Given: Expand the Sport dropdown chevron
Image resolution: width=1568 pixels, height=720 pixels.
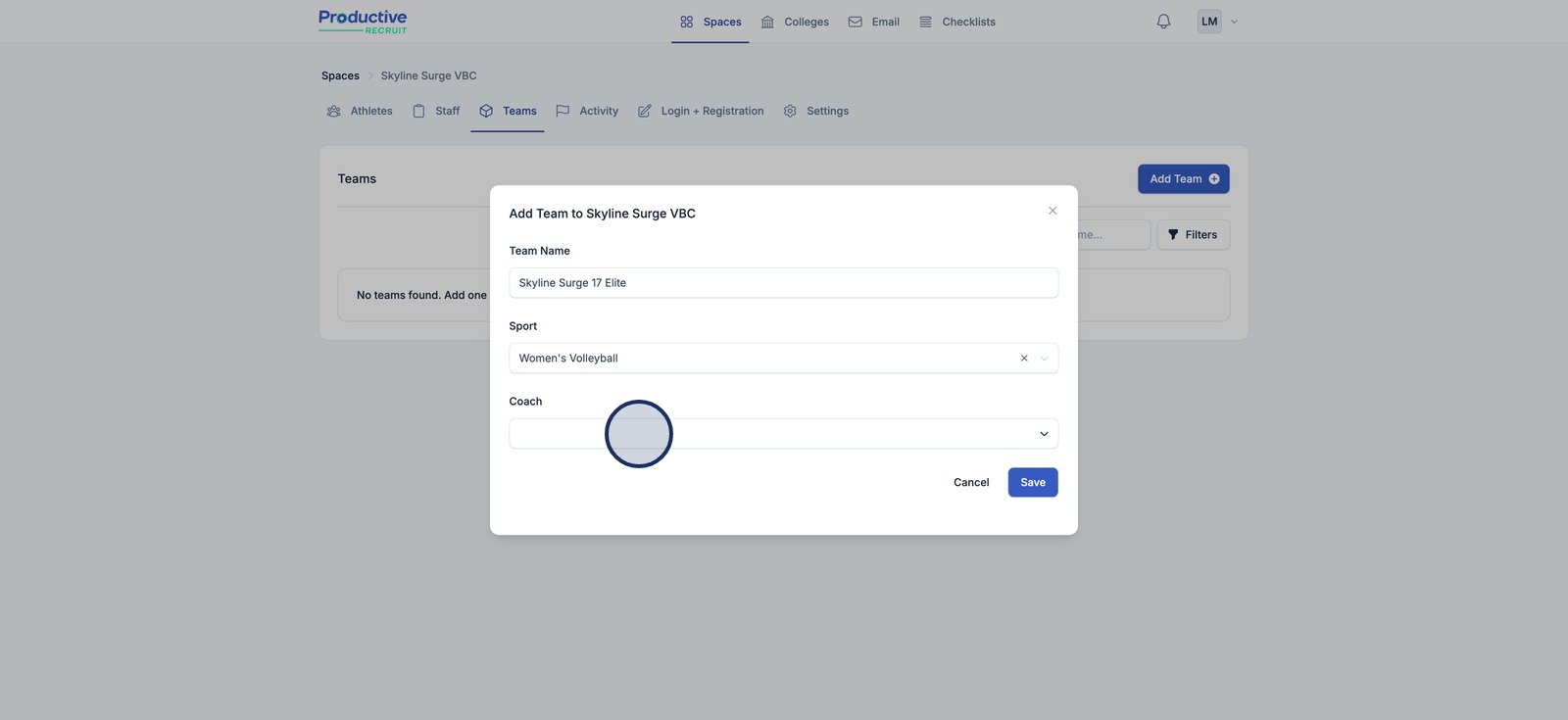Looking at the screenshot, I should click(1045, 359).
